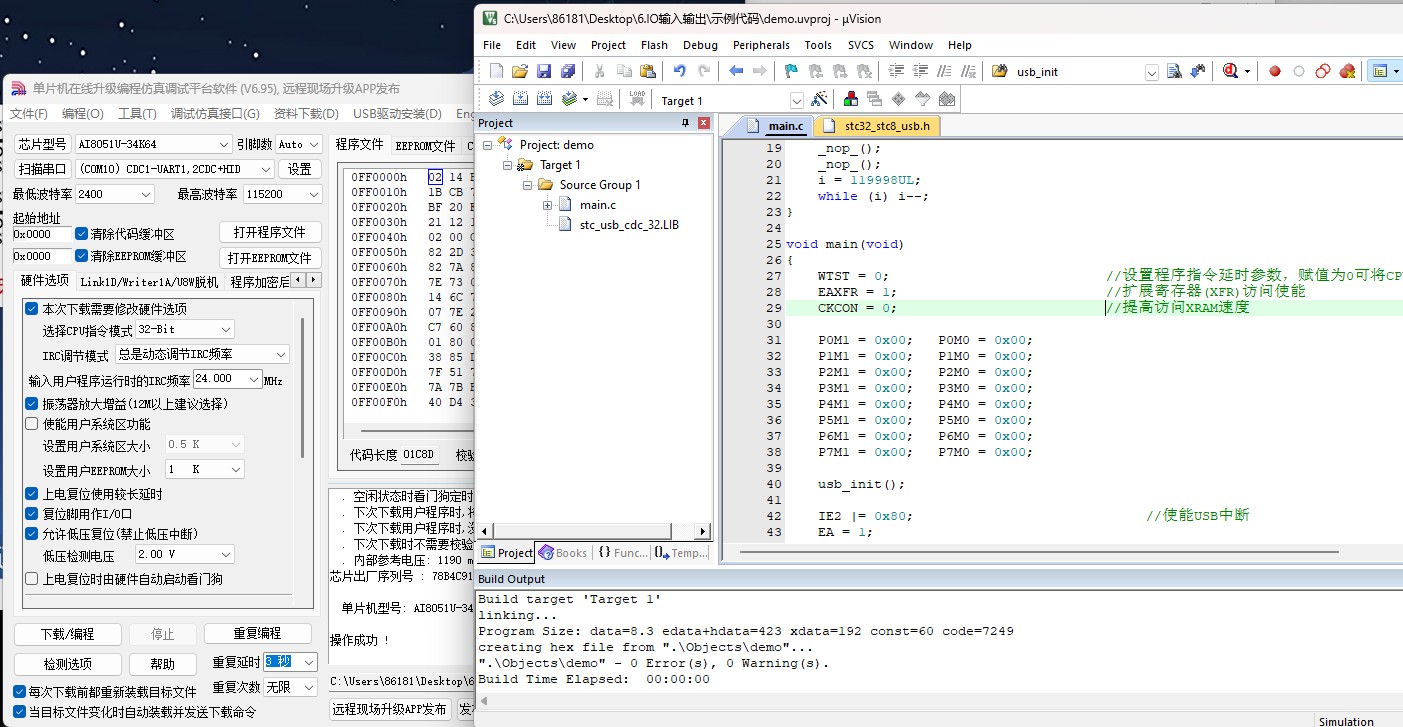
Task: Enable 使能用户系统区功能 checkbox
Action: pos(32,424)
